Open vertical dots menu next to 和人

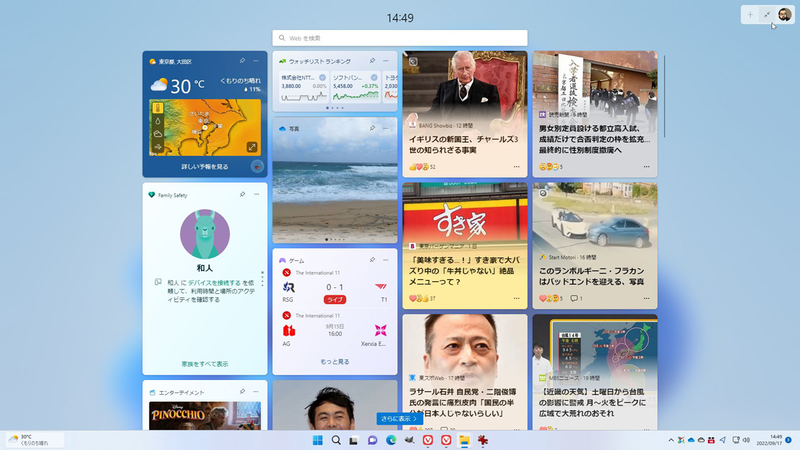[262, 279]
